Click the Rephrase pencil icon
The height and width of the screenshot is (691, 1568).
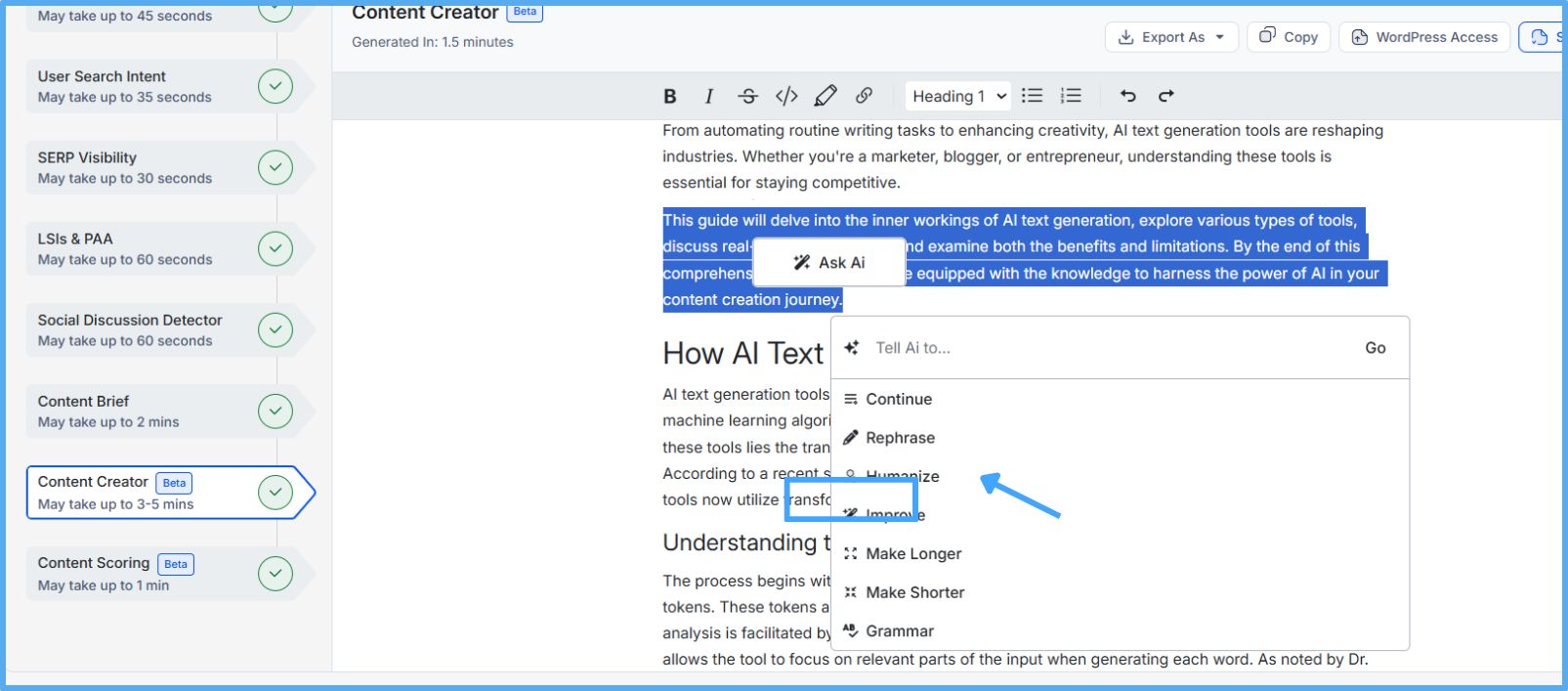click(850, 438)
